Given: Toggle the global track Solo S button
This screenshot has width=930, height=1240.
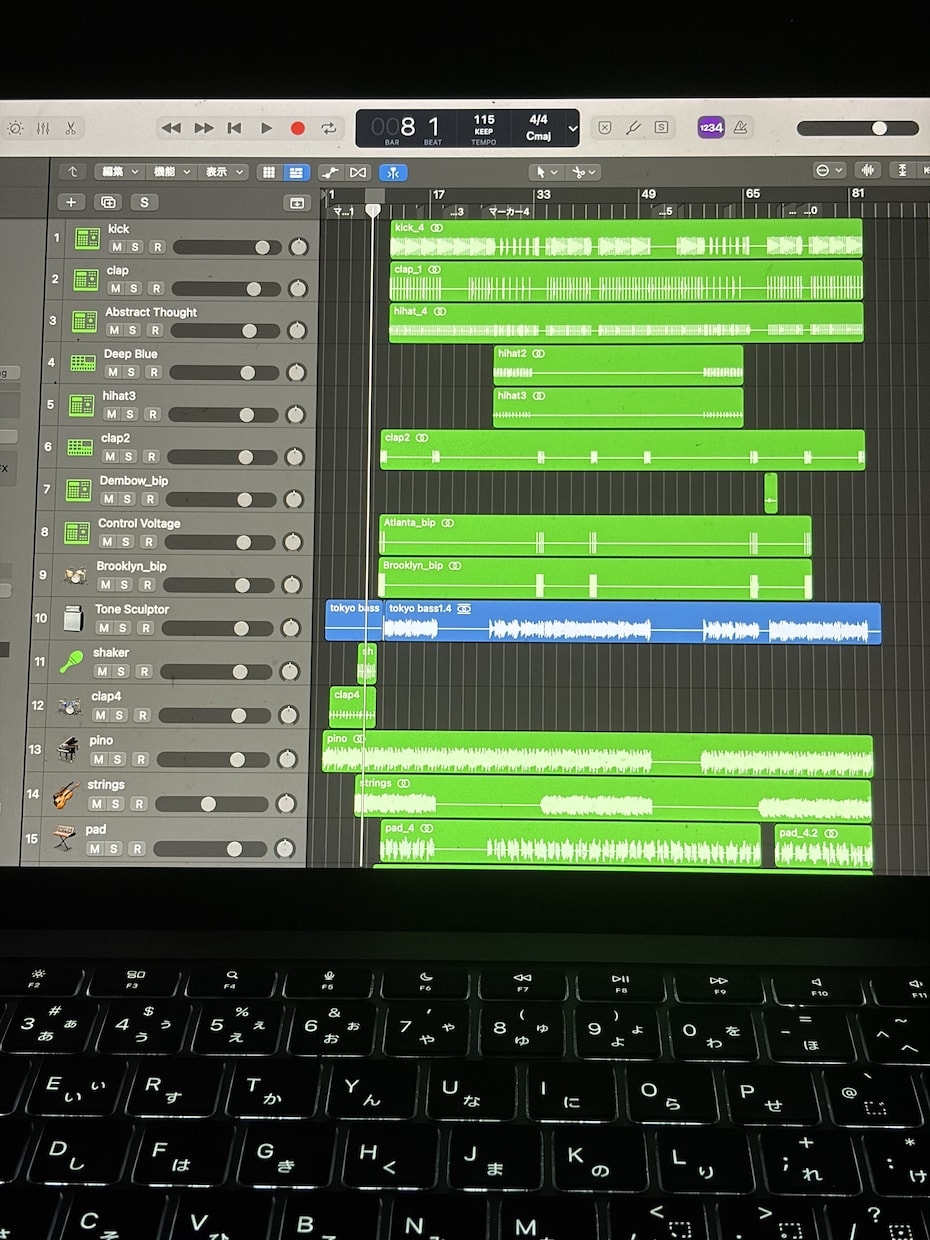Looking at the screenshot, I should tap(144, 202).
